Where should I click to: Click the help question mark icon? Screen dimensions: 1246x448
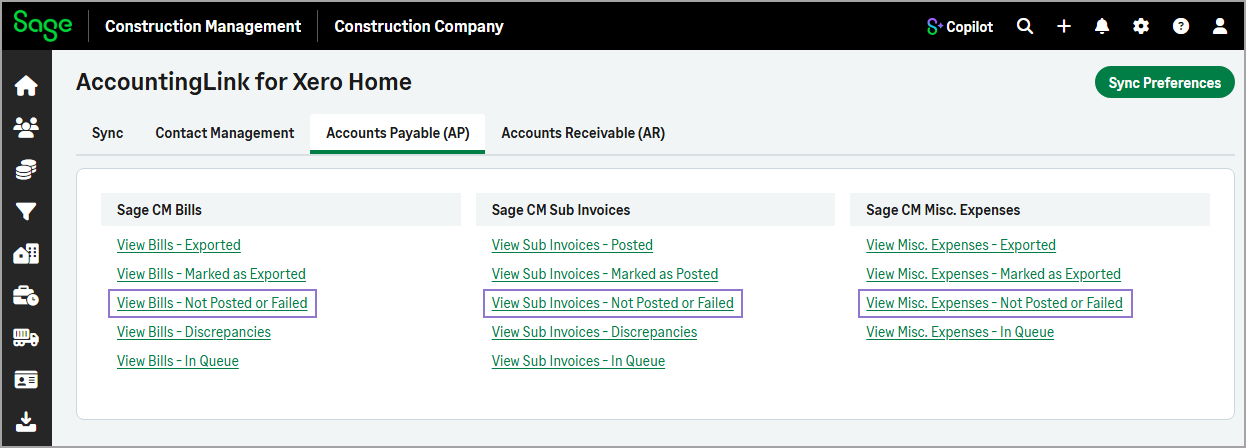coord(1181,27)
